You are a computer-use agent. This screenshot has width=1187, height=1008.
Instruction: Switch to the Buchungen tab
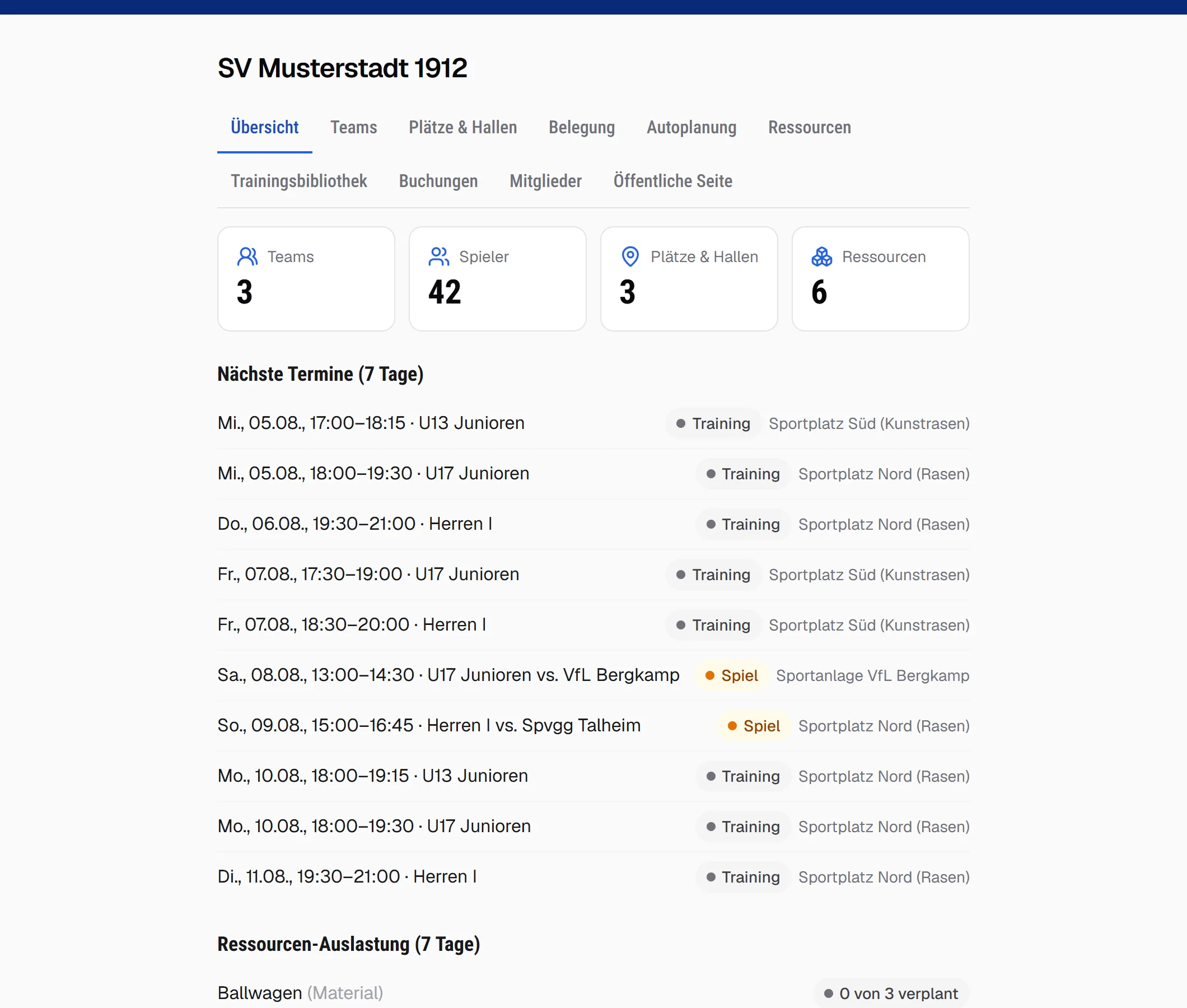438,180
